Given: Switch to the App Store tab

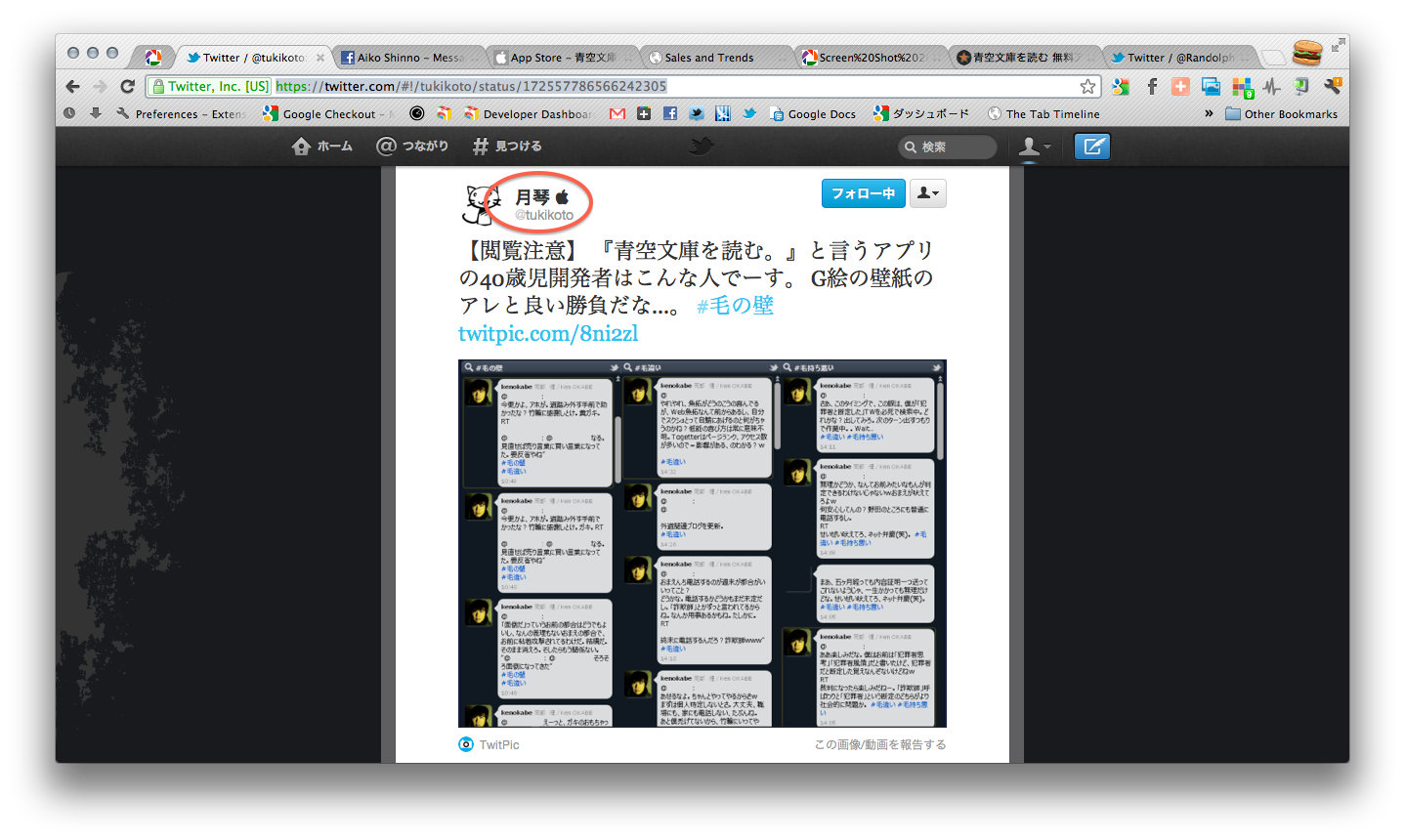Looking at the screenshot, I should 562,57.
